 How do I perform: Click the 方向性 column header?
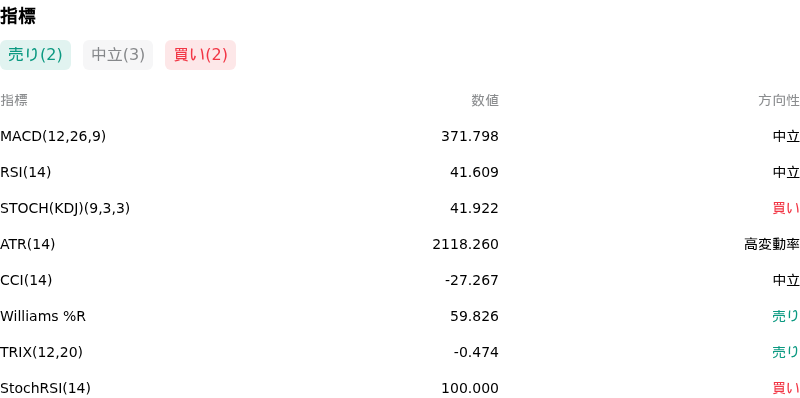[779, 101]
